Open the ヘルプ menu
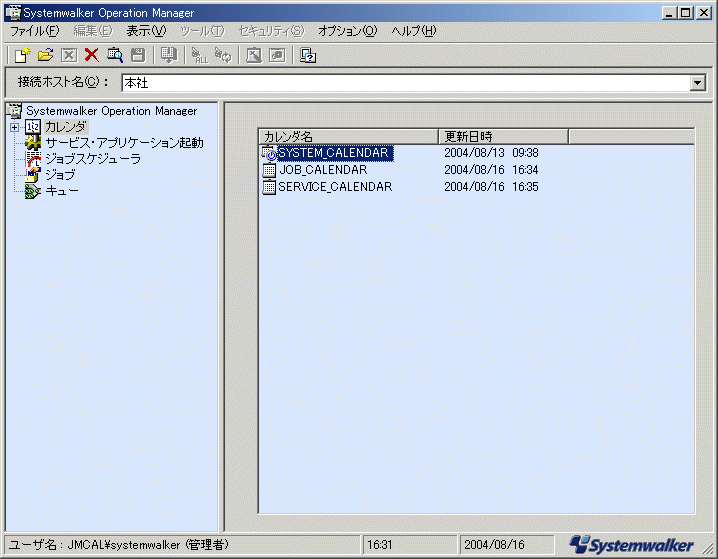The width and height of the screenshot is (718, 559). [x=413, y=31]
